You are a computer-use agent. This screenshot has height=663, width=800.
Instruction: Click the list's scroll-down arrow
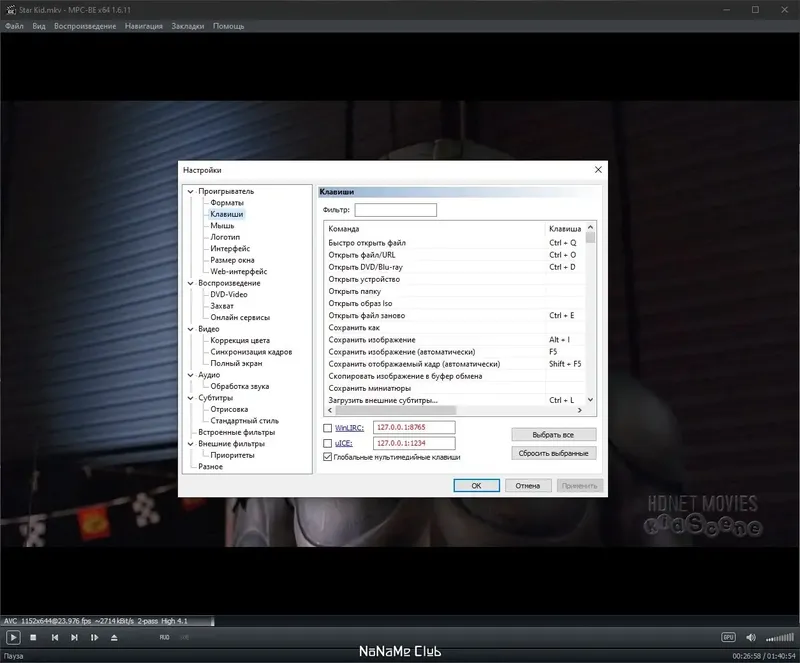590,400
